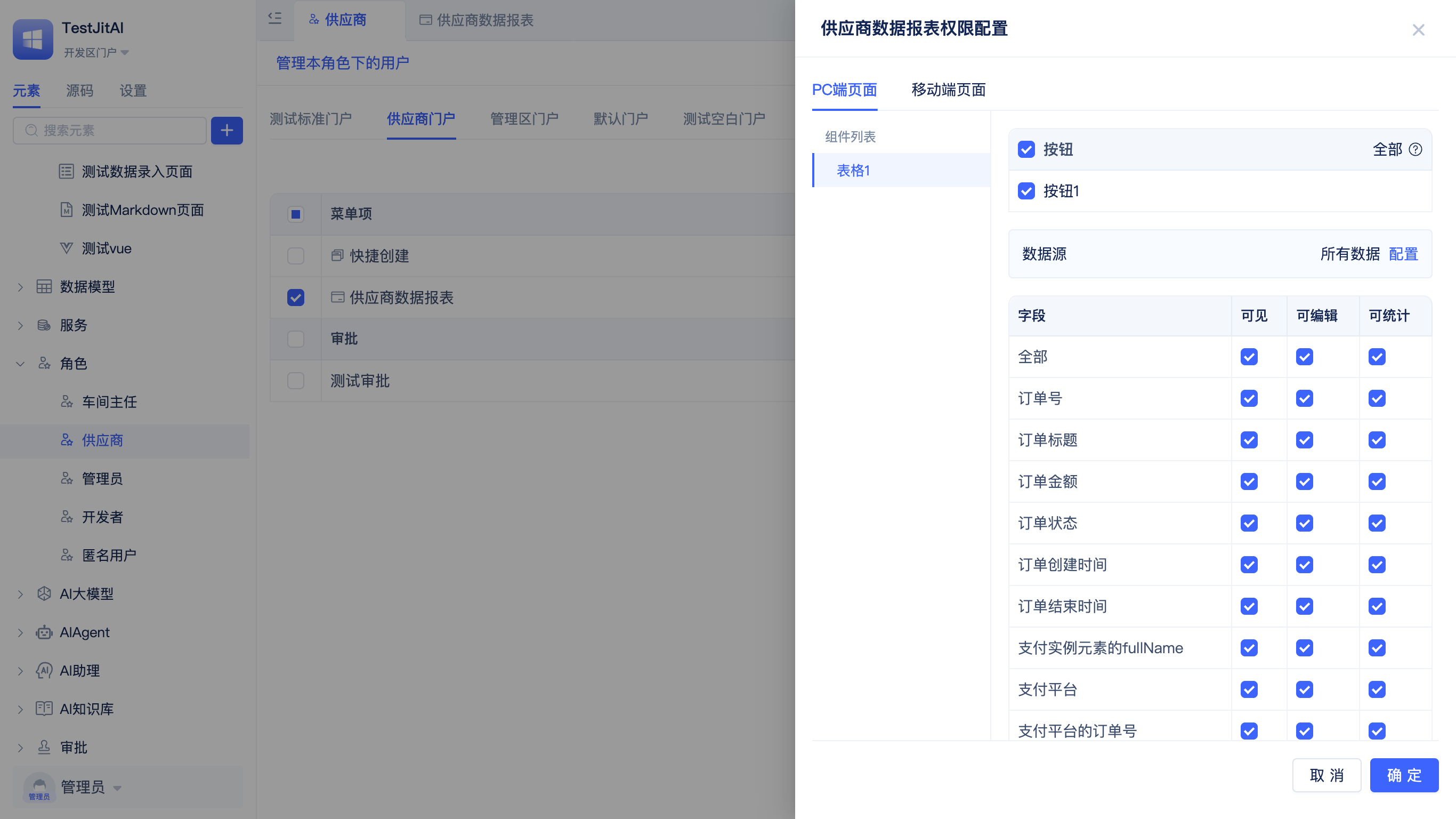Screen dimensions: 1456x819
Task: Expand the 审批 tree node
Action: pos(20,748)
